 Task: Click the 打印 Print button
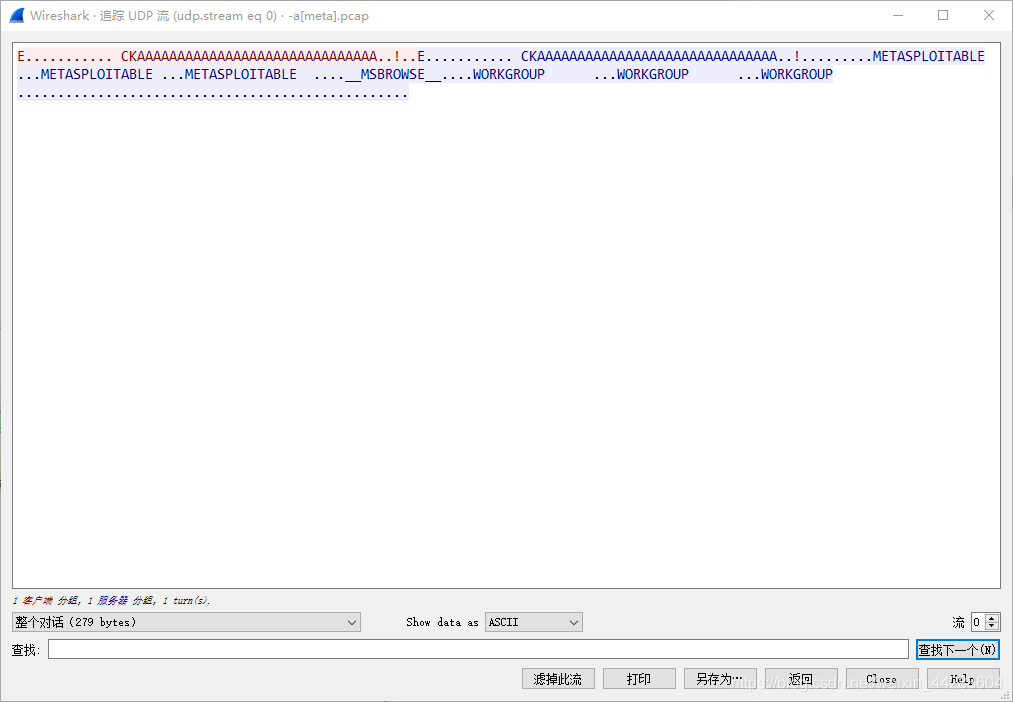coord(639,678)
